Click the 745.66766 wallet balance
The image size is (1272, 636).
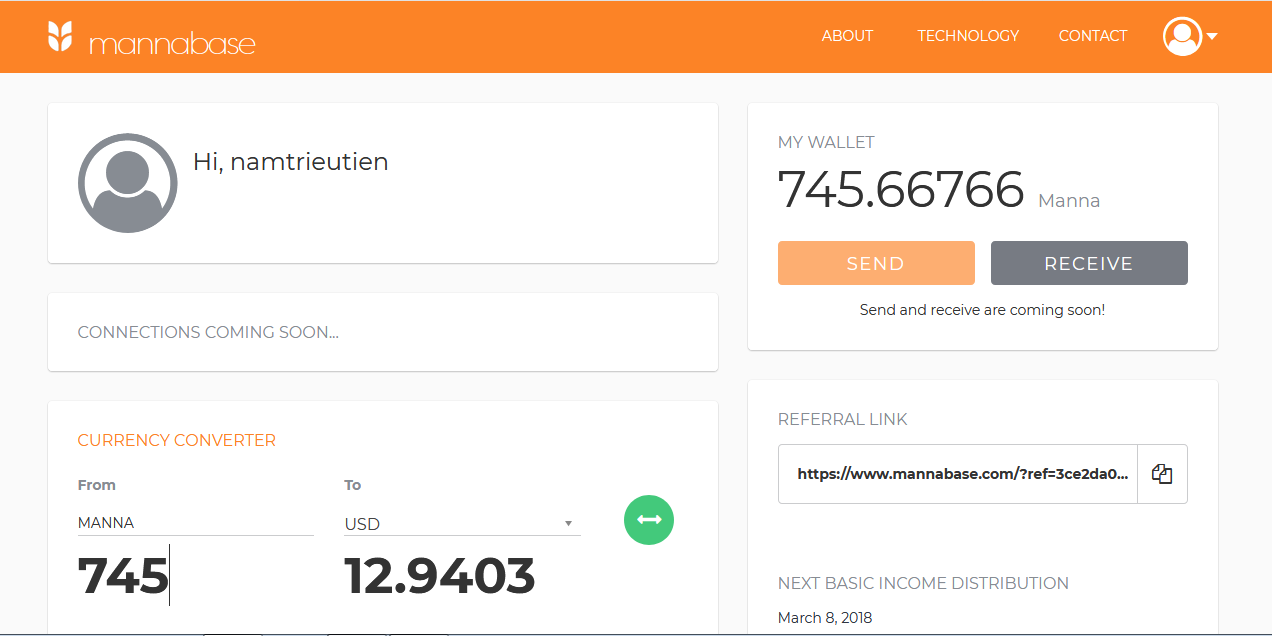click(x=901, y=189)
